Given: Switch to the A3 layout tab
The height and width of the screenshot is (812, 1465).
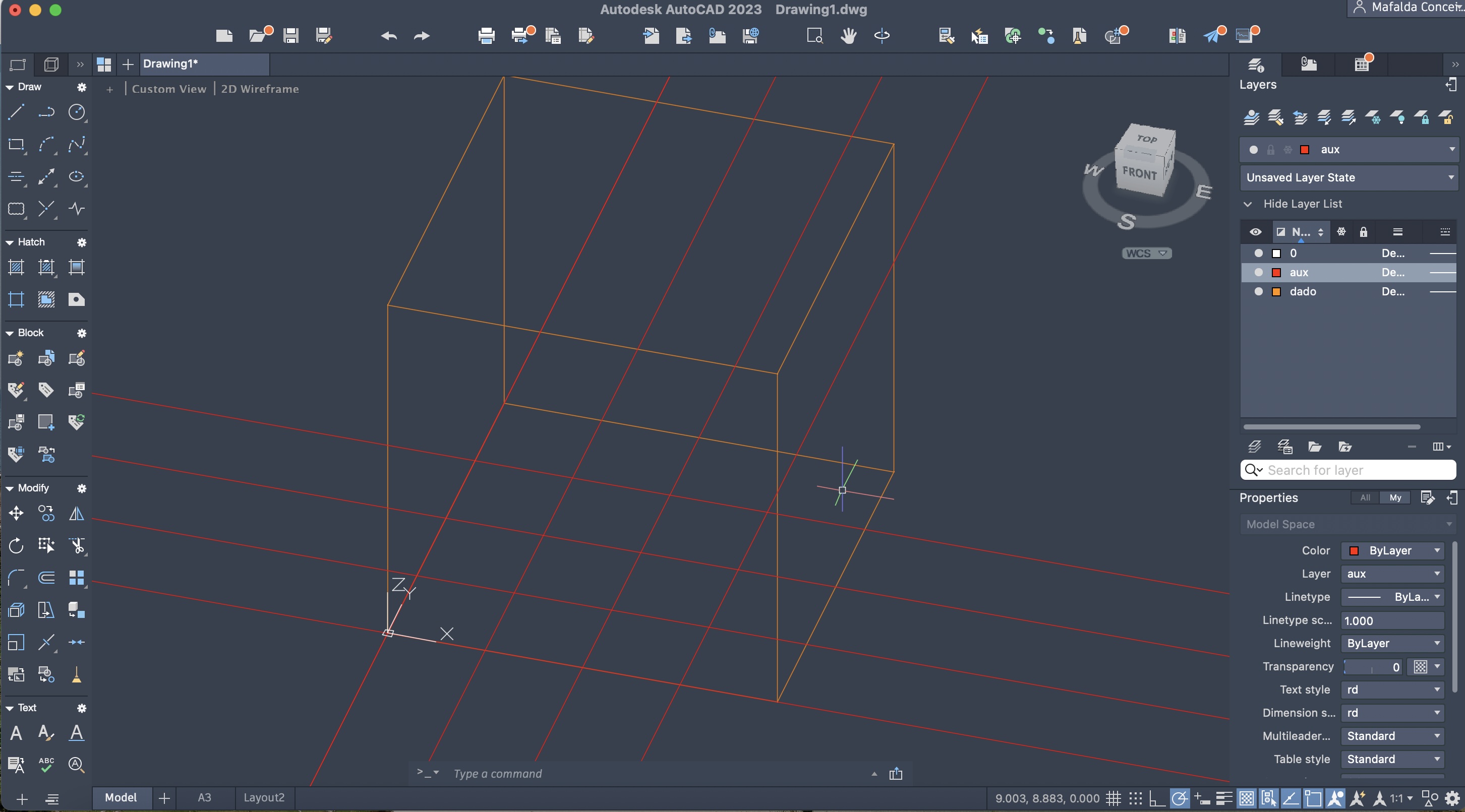Looking at the screenshot, I should tap(204, 797).
